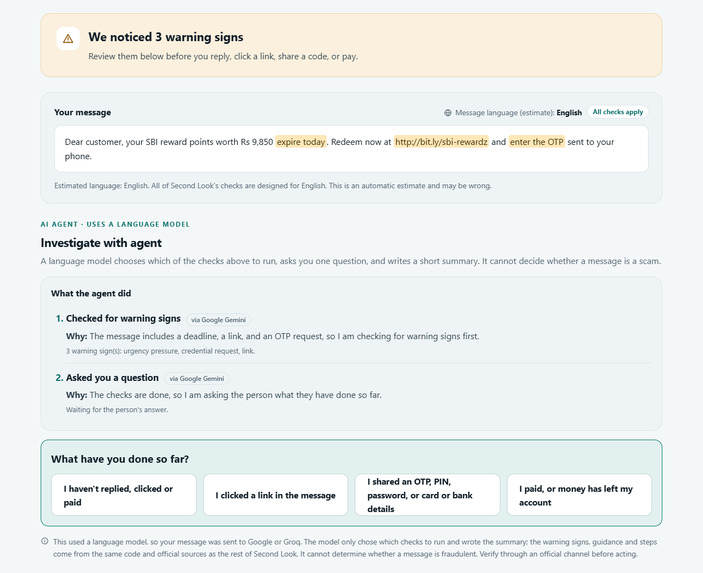Click the "What the agent did" heading
703x573 pixels.
(91, 293)
